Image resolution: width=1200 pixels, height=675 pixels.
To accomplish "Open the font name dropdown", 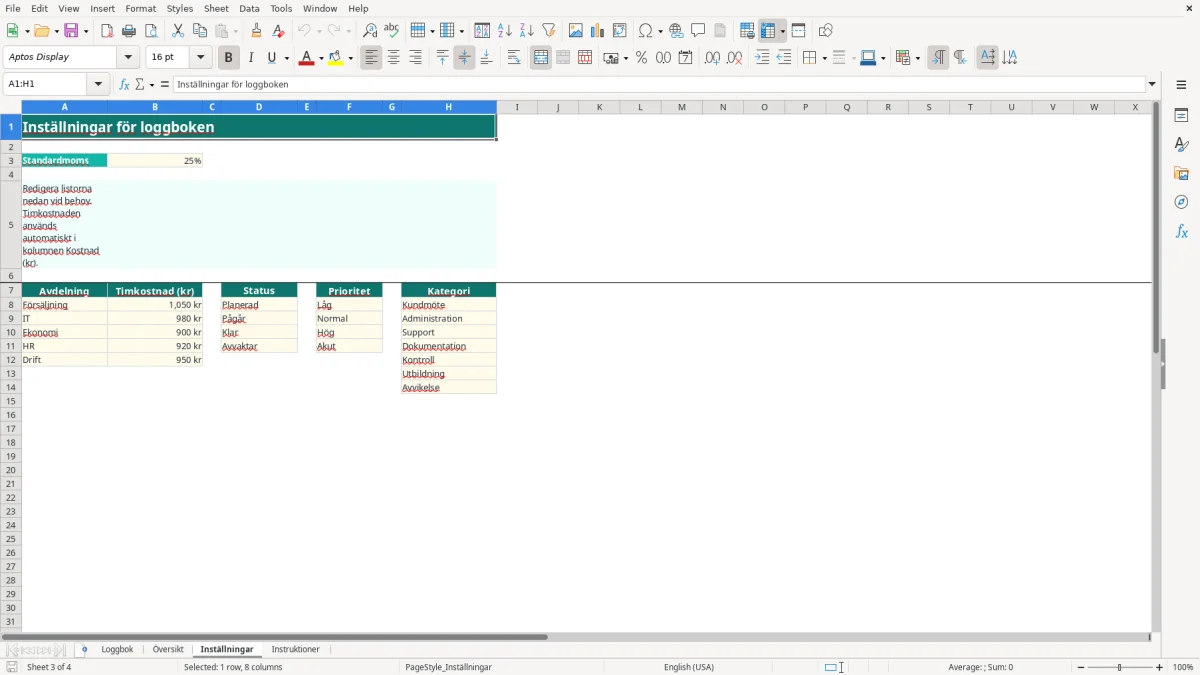I will [x=128, y=58].
